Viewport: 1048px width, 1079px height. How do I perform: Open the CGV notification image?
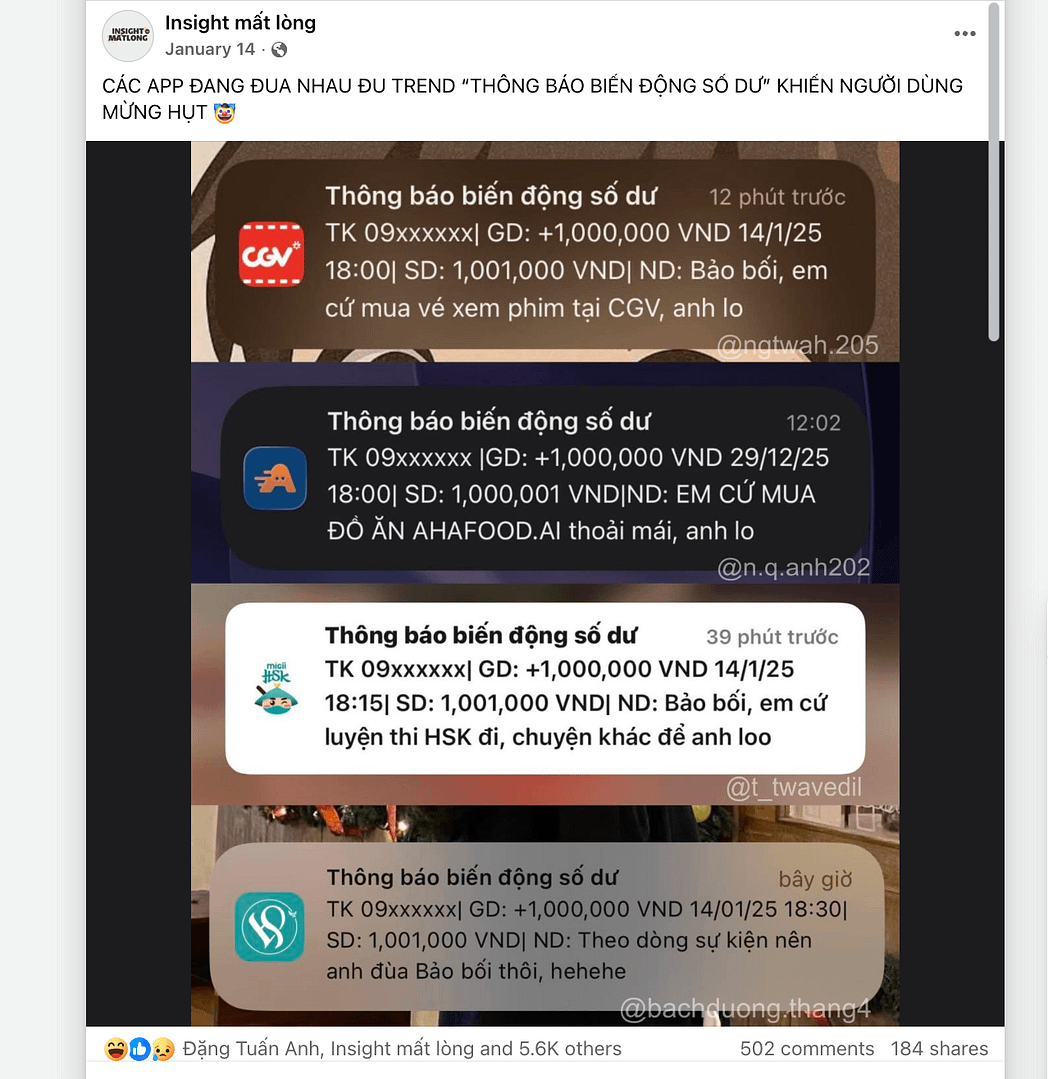point(545,252)
